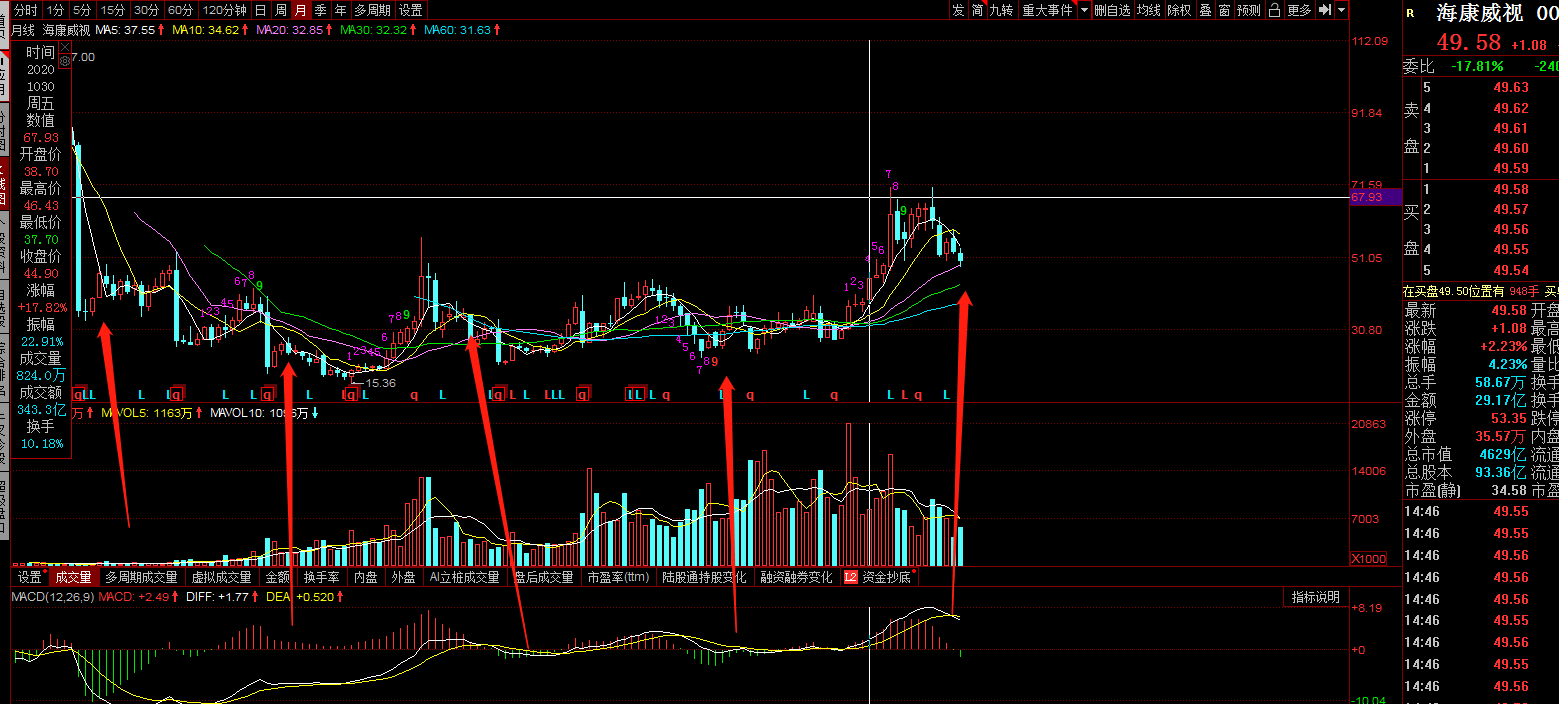Image resolution: width=1559 pixels, height=704 pixels.
Task: Click the padlock lock icon in toolbar
Action: (x=1274, y=10)
